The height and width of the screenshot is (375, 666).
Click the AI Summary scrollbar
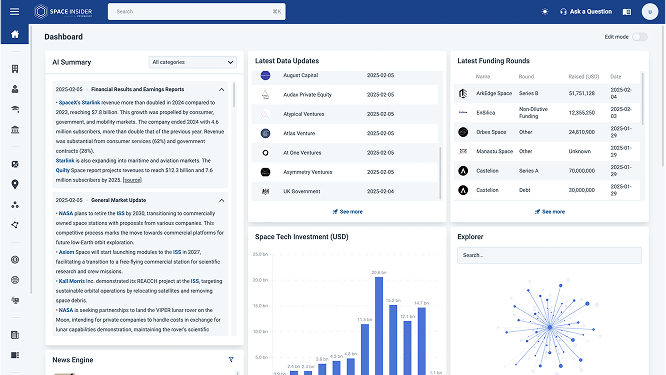[234, 95]
